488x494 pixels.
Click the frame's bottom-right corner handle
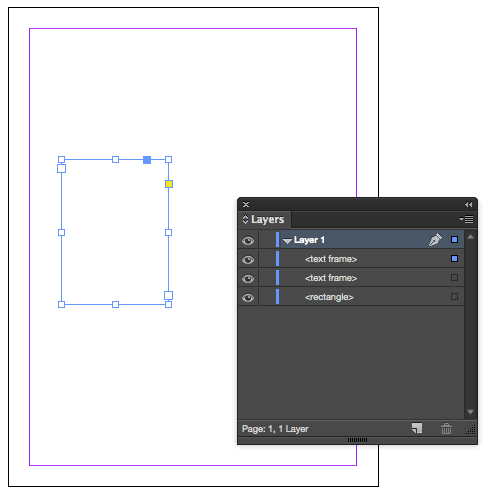pyautogui.click(x=168, y=304)
